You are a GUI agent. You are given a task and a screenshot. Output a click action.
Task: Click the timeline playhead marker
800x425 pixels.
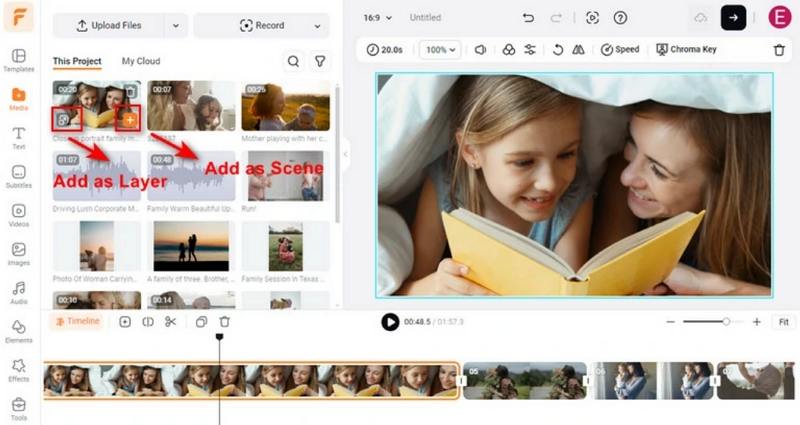pos(219,337)
